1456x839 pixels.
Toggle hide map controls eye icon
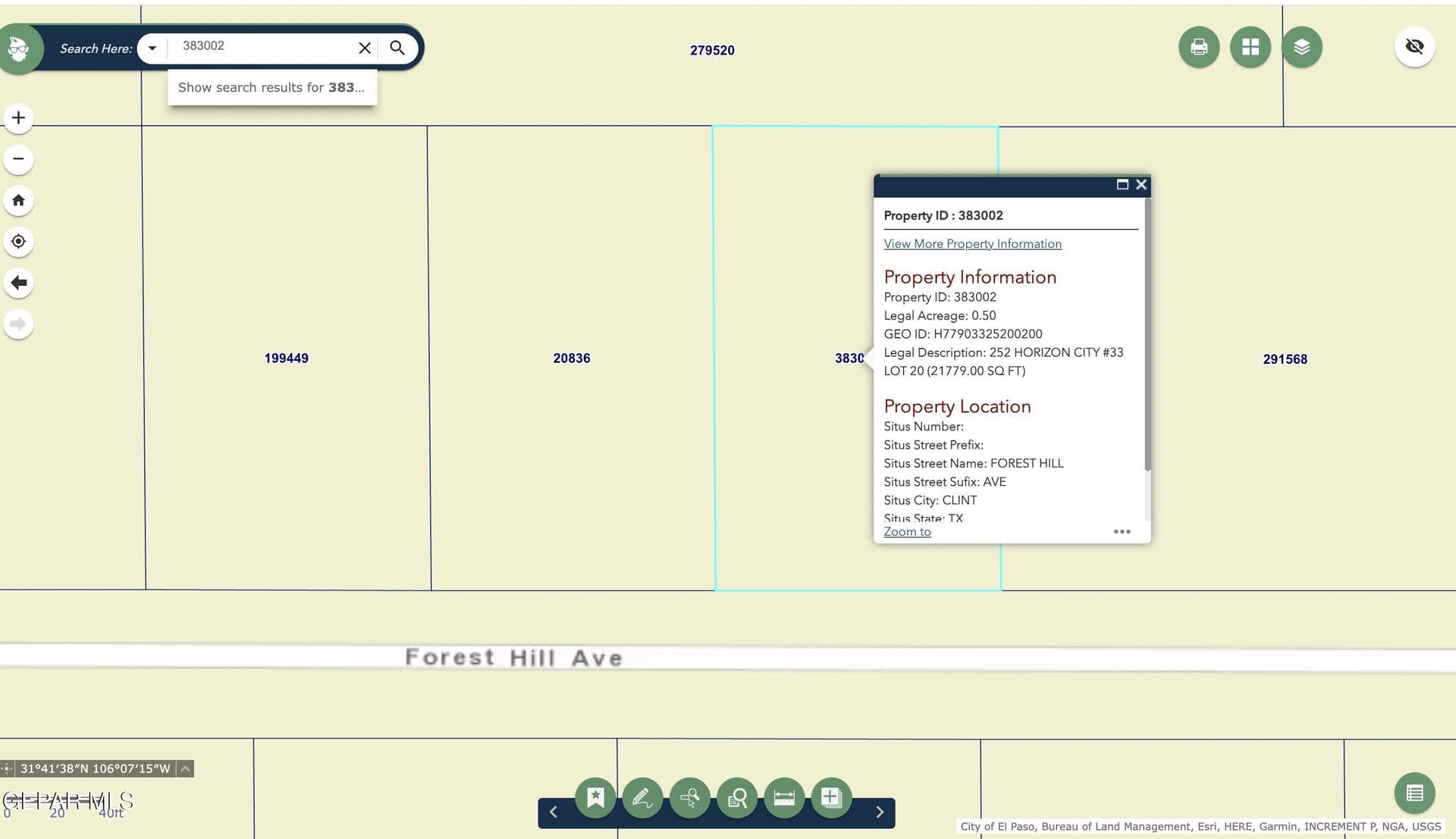(1414, 46)
